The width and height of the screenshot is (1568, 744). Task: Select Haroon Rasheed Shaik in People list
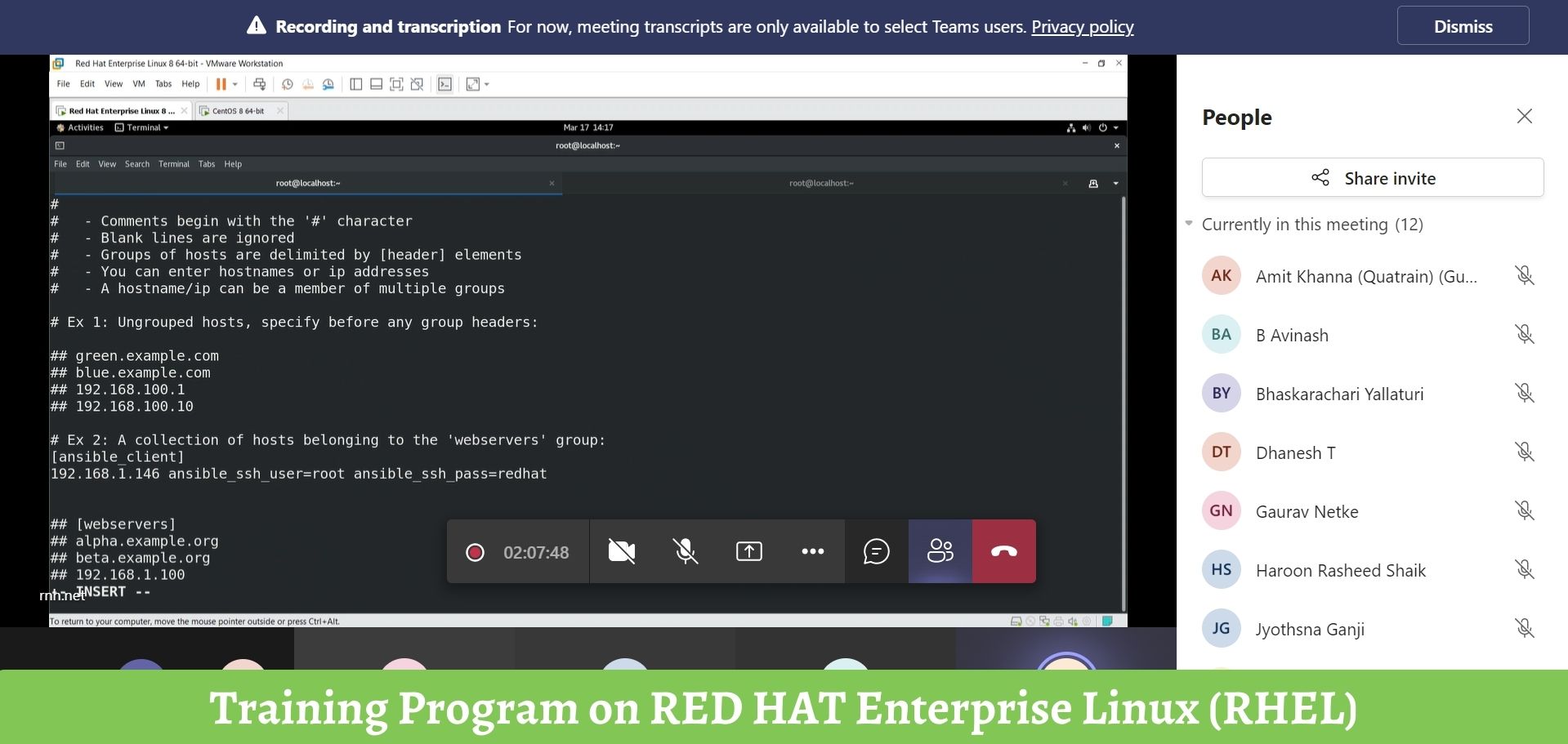[x=1373, y=570]
